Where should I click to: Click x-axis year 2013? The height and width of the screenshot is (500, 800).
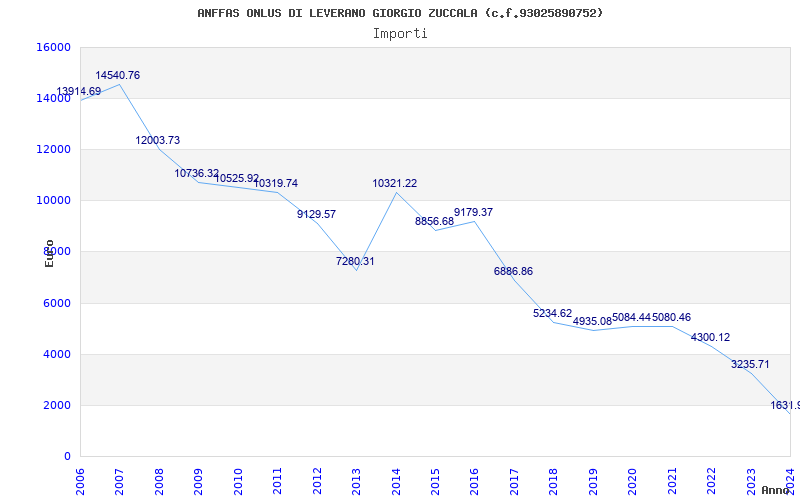click(357, 480)
